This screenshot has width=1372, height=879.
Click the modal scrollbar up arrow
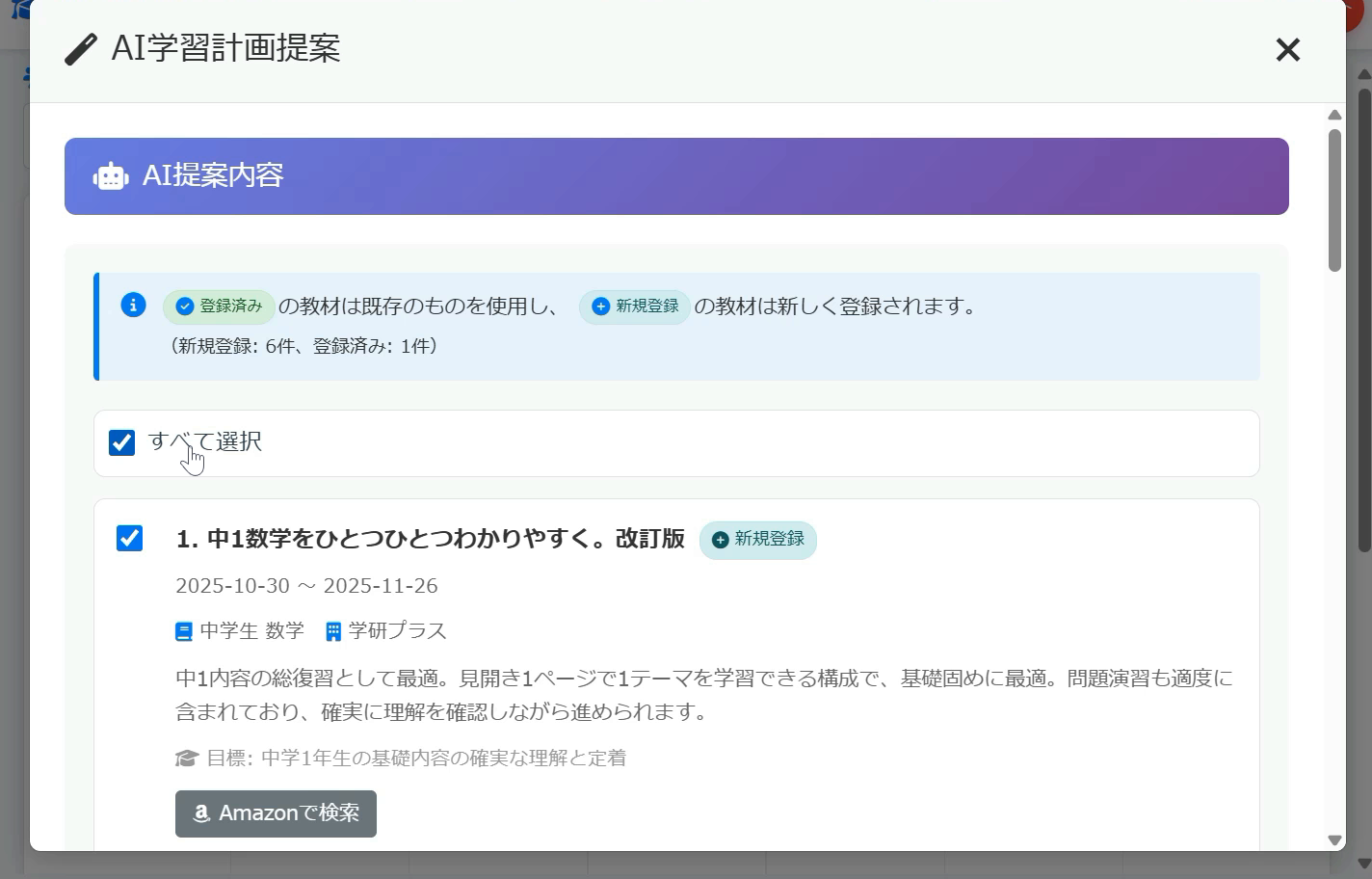coord(1334,116)
